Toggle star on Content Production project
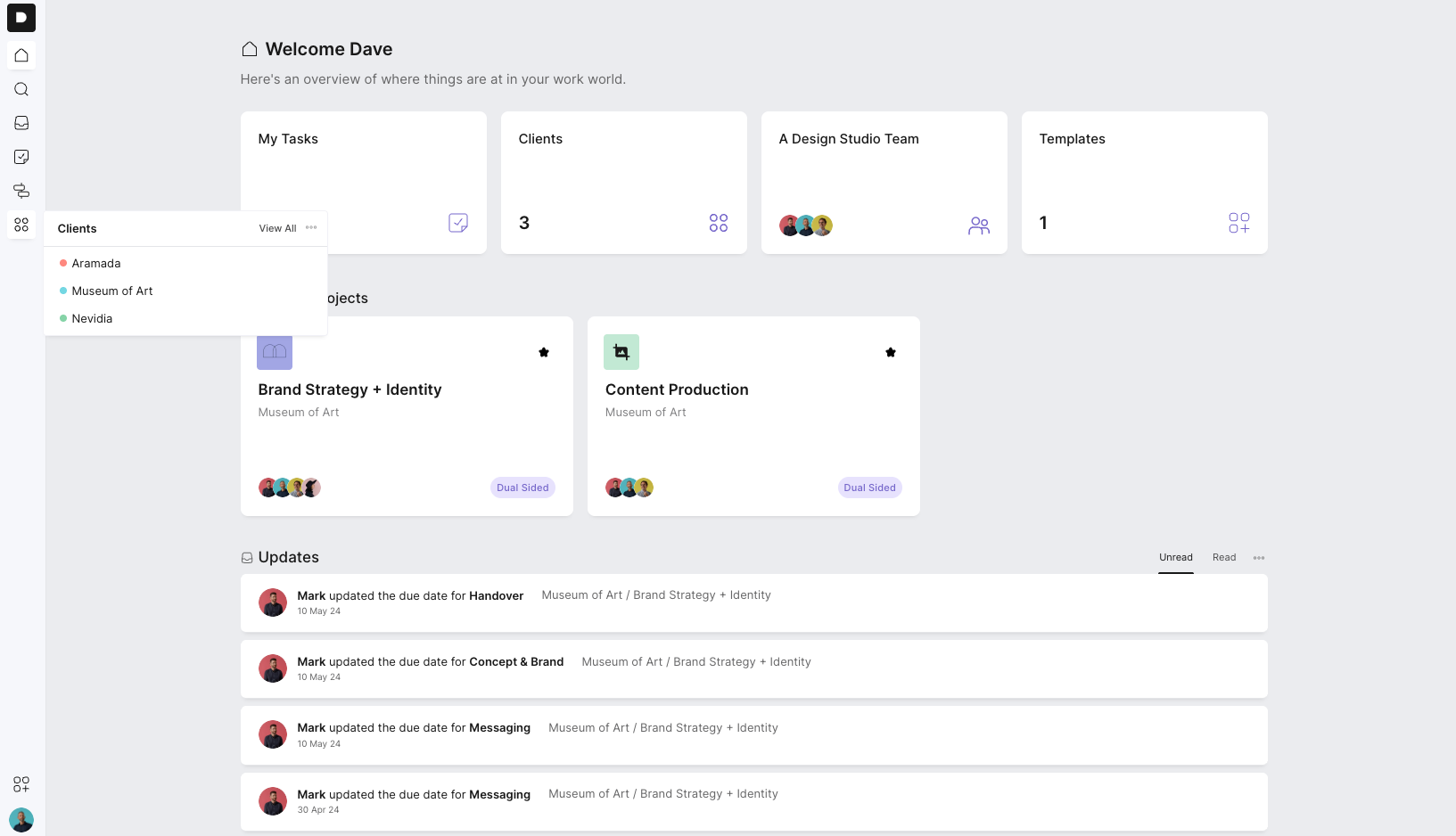Viewport: 1456px width, 836px height. [891, 352]
